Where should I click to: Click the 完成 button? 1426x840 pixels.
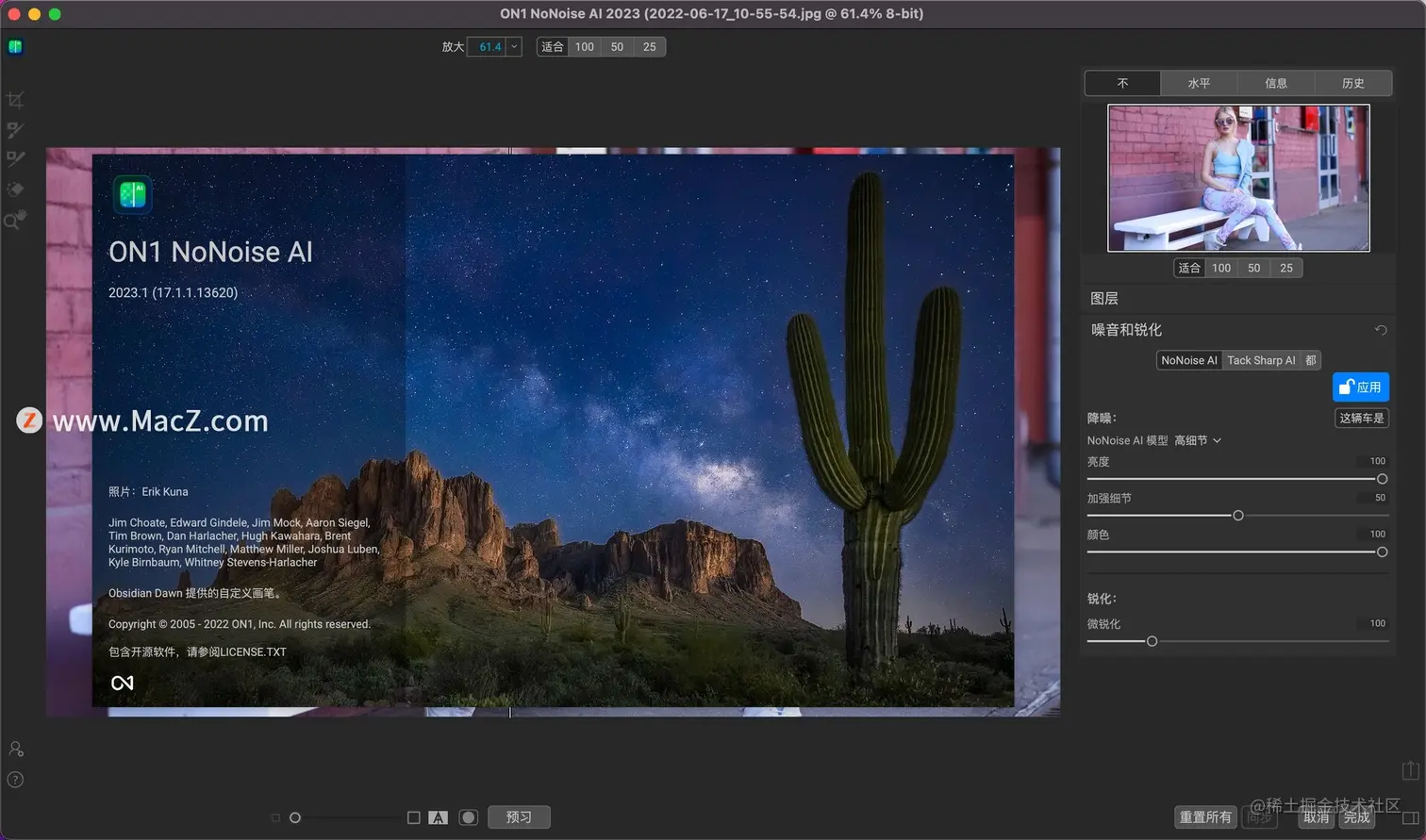point(1356,817)
